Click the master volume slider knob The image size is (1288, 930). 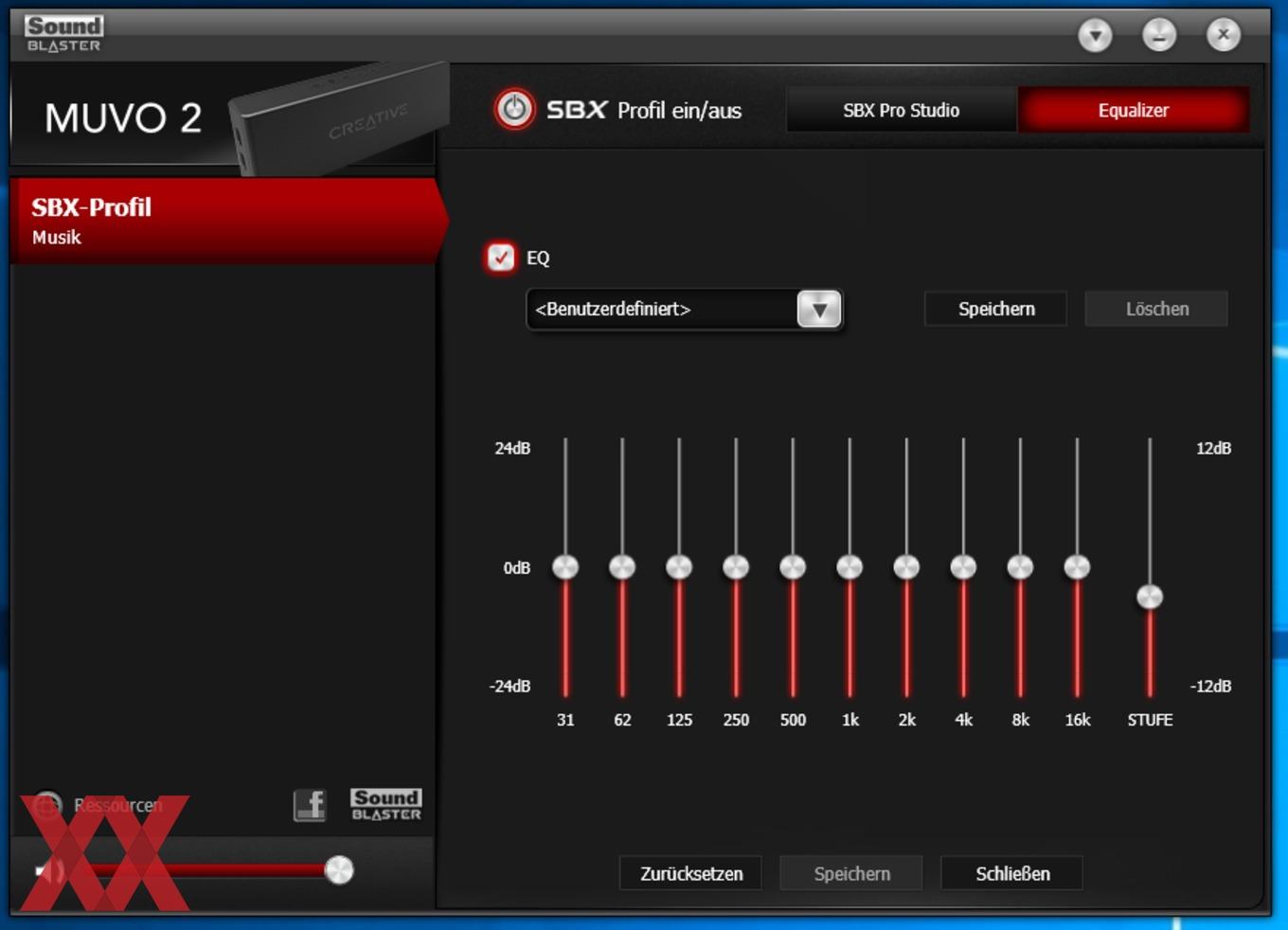click(x=339, y=869)
